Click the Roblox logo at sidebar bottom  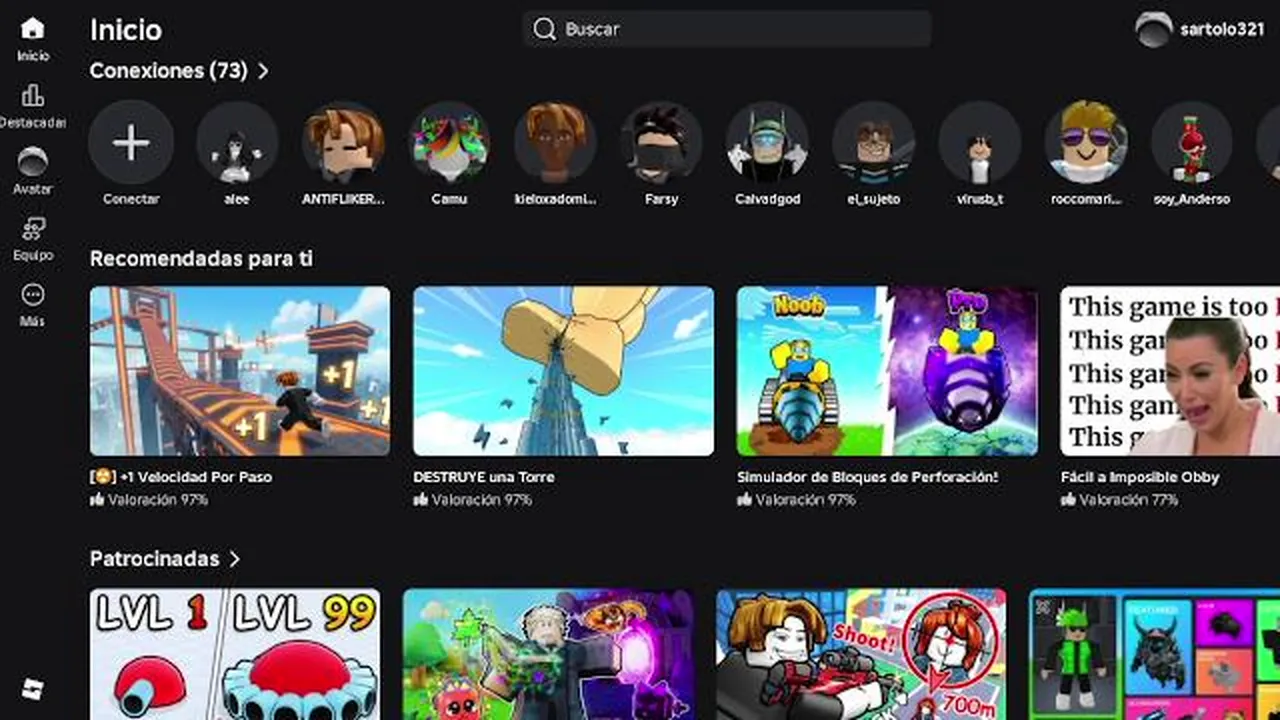coord(32,689)
